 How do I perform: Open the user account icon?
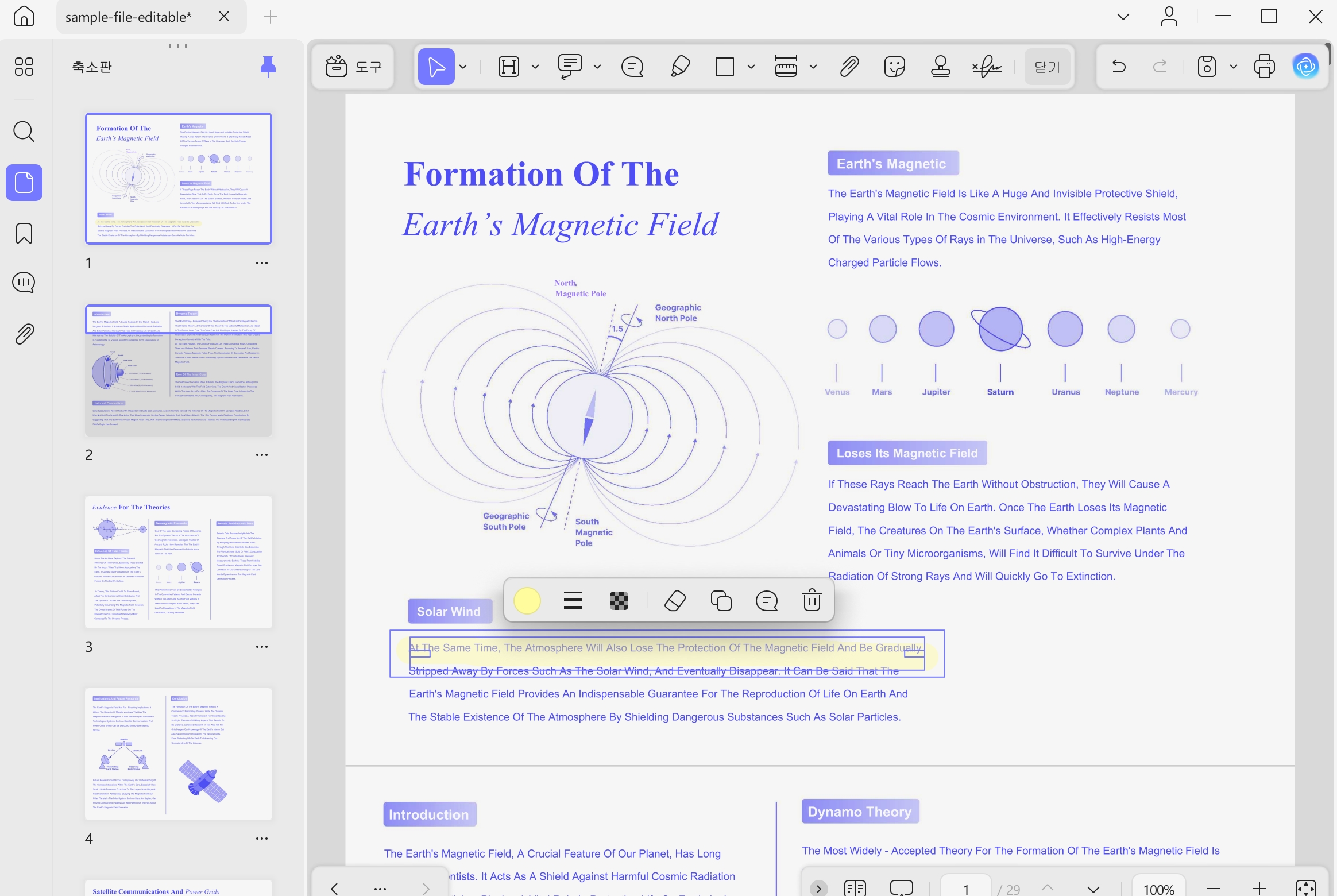point(1169,17)
